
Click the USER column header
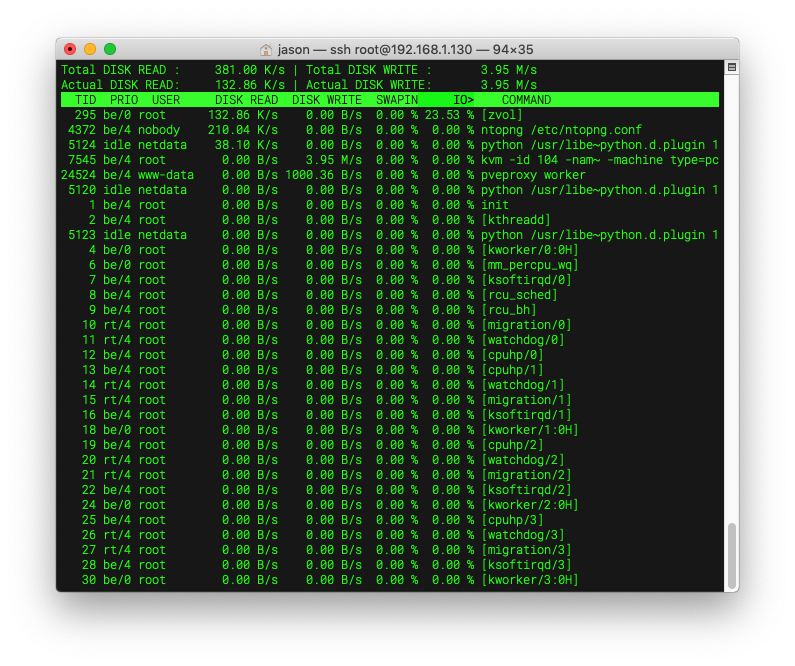tap(166, 100)
